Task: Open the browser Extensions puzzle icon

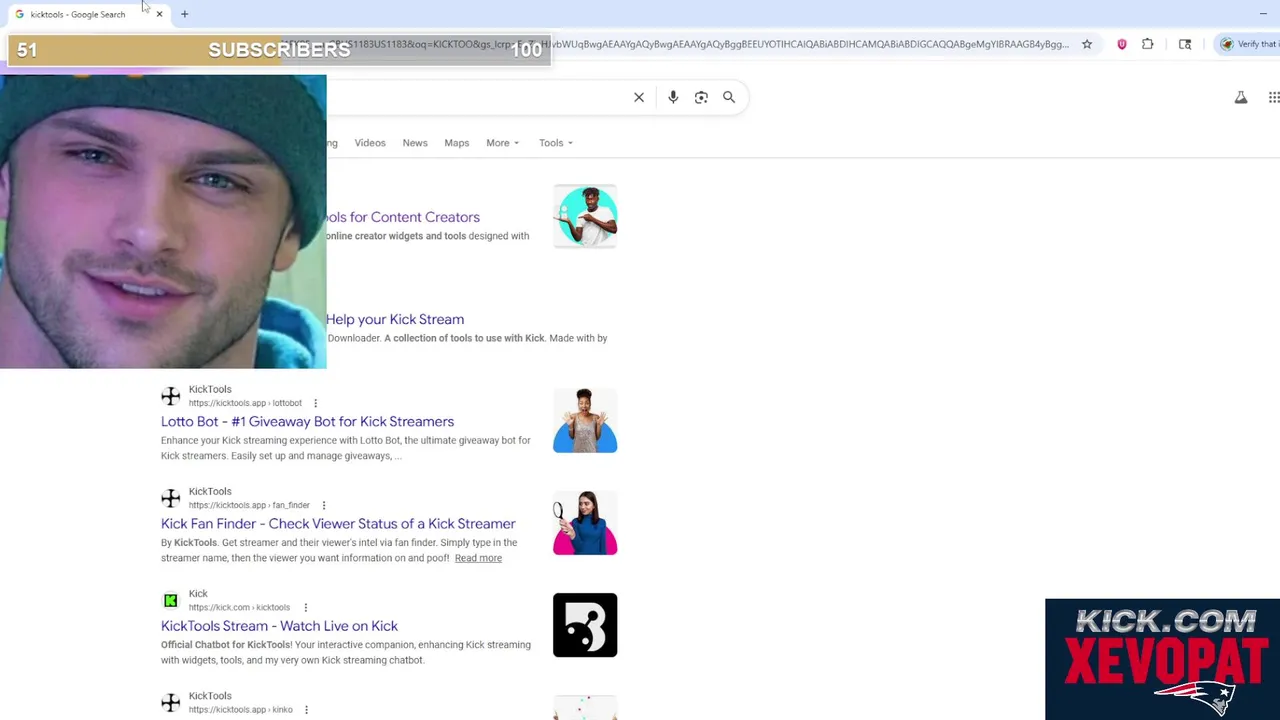Action: tap(1148, 44)
